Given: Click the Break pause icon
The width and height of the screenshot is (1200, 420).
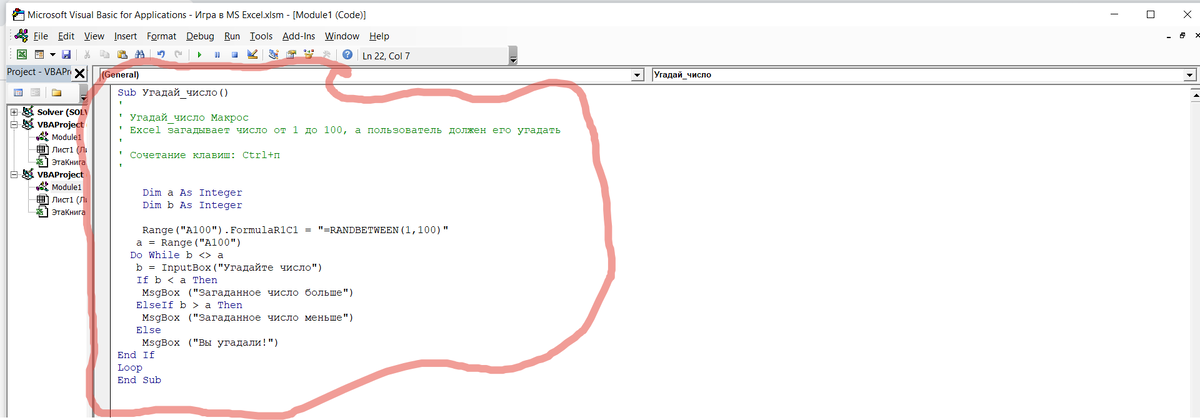Looking at the screenshot, I should pos(217,54).
